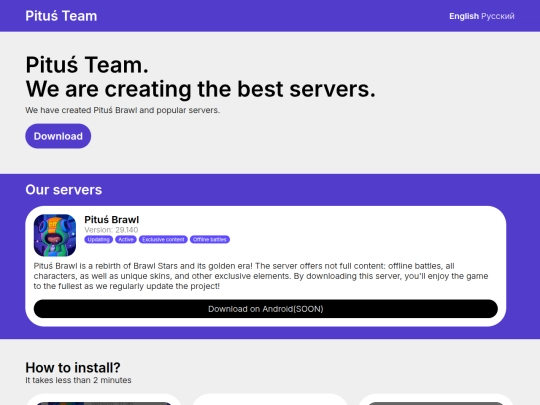
Task: Select the Exclusive content tag
Action: [163, 239]
